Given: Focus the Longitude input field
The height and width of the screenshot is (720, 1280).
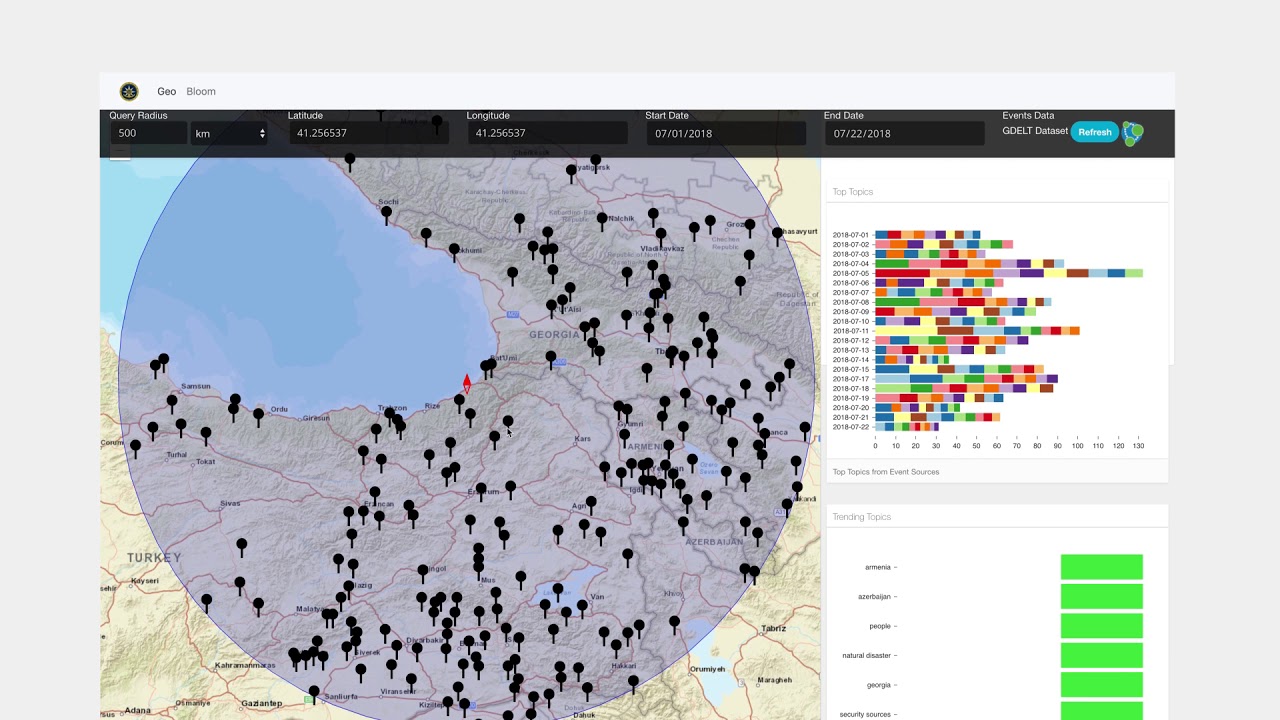Looking at the screenshot, I should 545,134.
